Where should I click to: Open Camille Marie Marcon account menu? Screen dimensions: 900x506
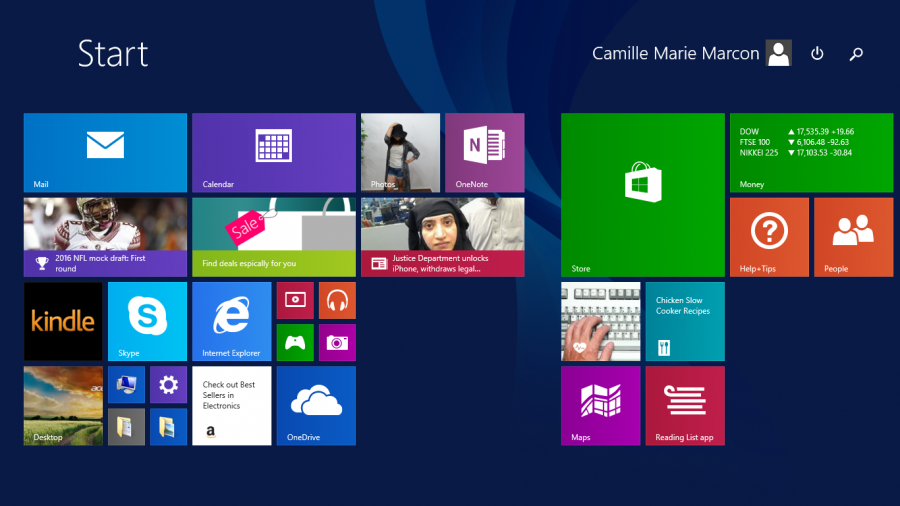[691, 54]
